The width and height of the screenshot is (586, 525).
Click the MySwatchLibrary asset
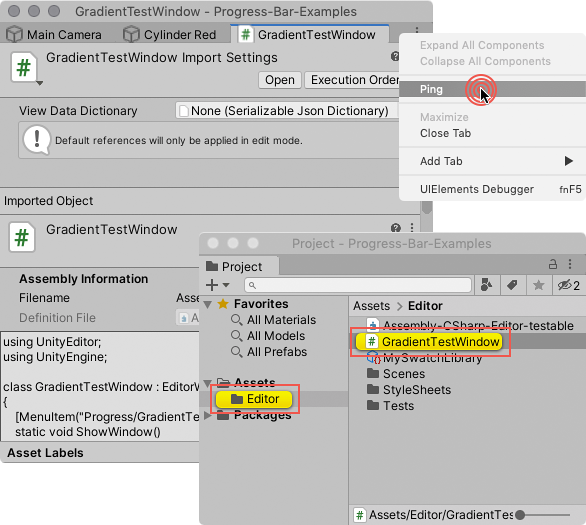(x=425, y=358)
